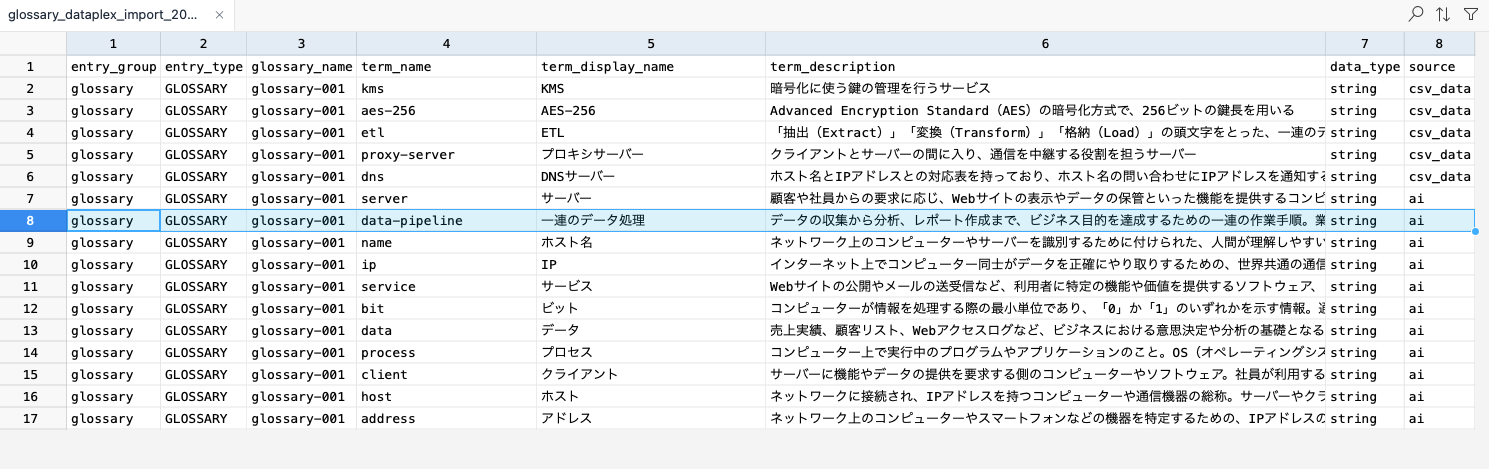The image size is (1489, 469).
Task: Select the host term_name cell
Action: pos(446,397)
